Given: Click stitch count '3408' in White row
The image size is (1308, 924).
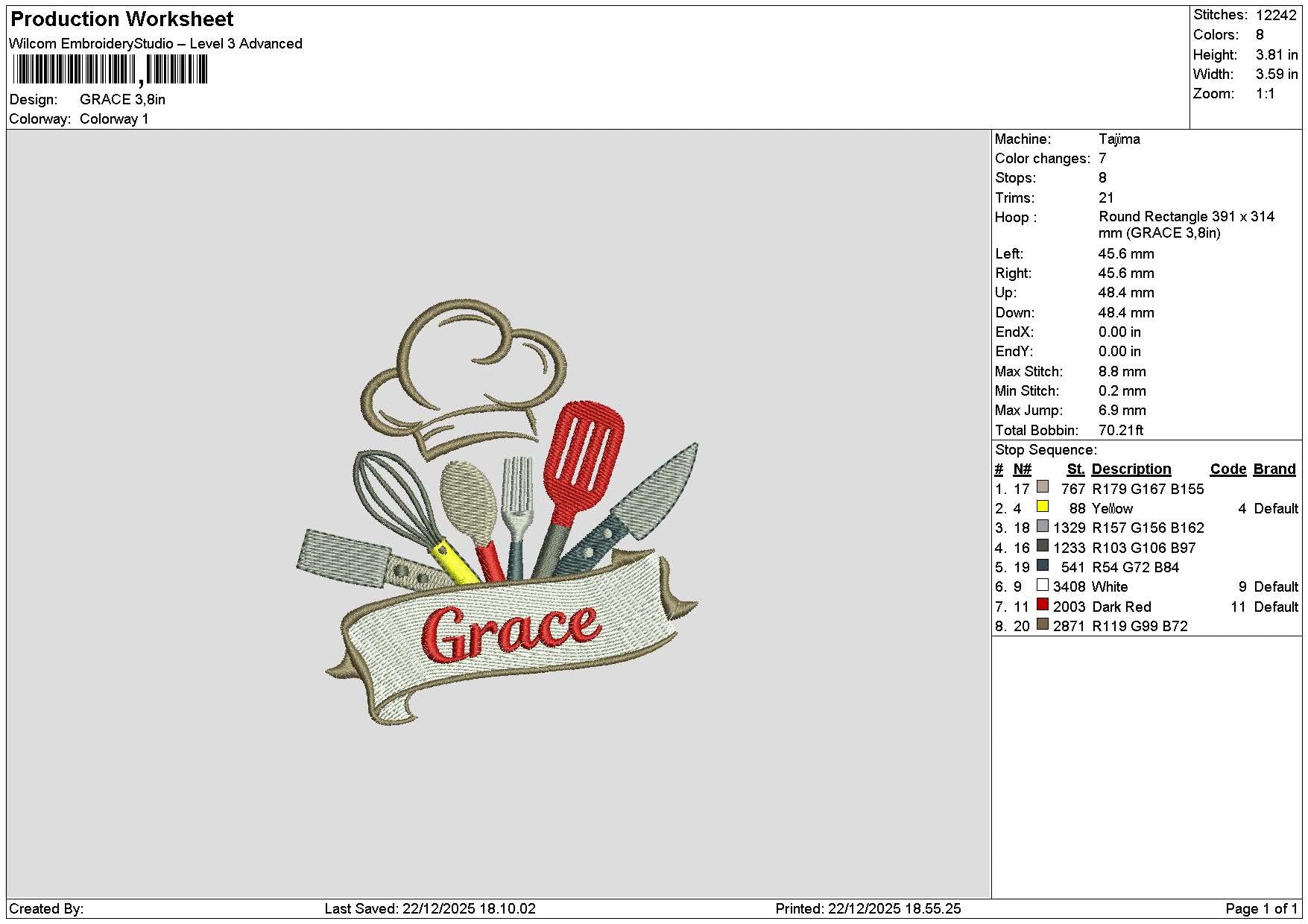Looking at the screenshot, I should pos(1069,587).
